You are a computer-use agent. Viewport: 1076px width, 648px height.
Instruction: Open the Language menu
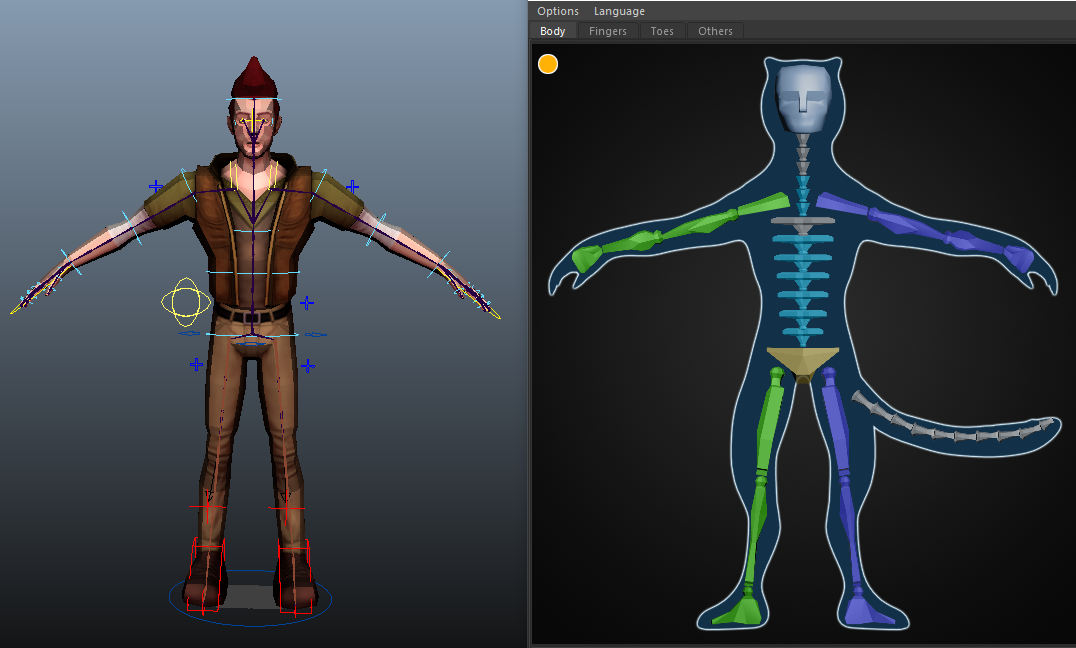point(619,11)
